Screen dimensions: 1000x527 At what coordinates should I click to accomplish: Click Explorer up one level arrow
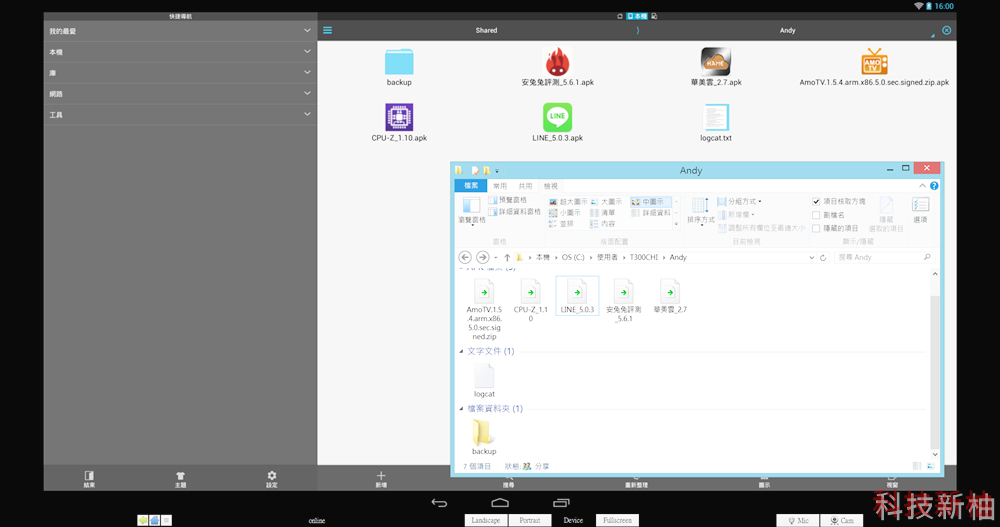point(507,257)
